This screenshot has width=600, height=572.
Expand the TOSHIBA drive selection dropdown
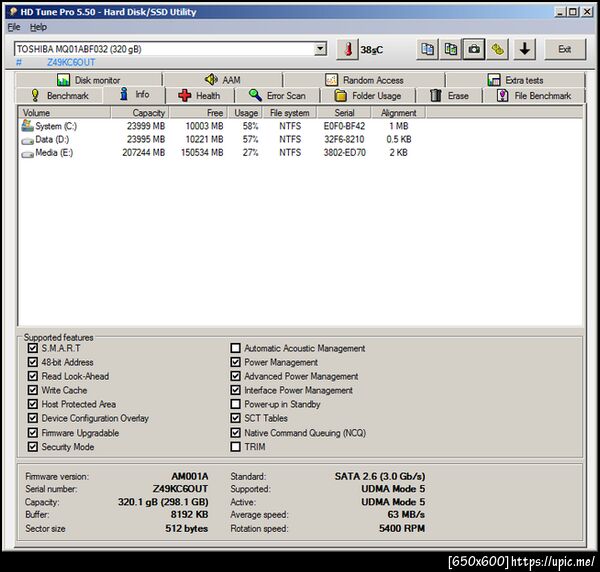[320, 49]
